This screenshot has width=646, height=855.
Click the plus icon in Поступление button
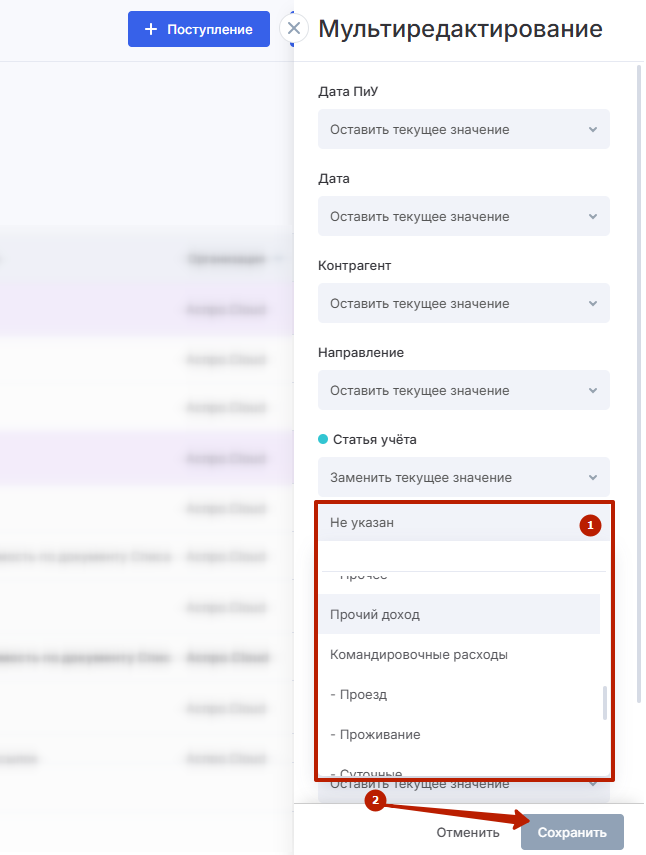(x=151, y=29)
